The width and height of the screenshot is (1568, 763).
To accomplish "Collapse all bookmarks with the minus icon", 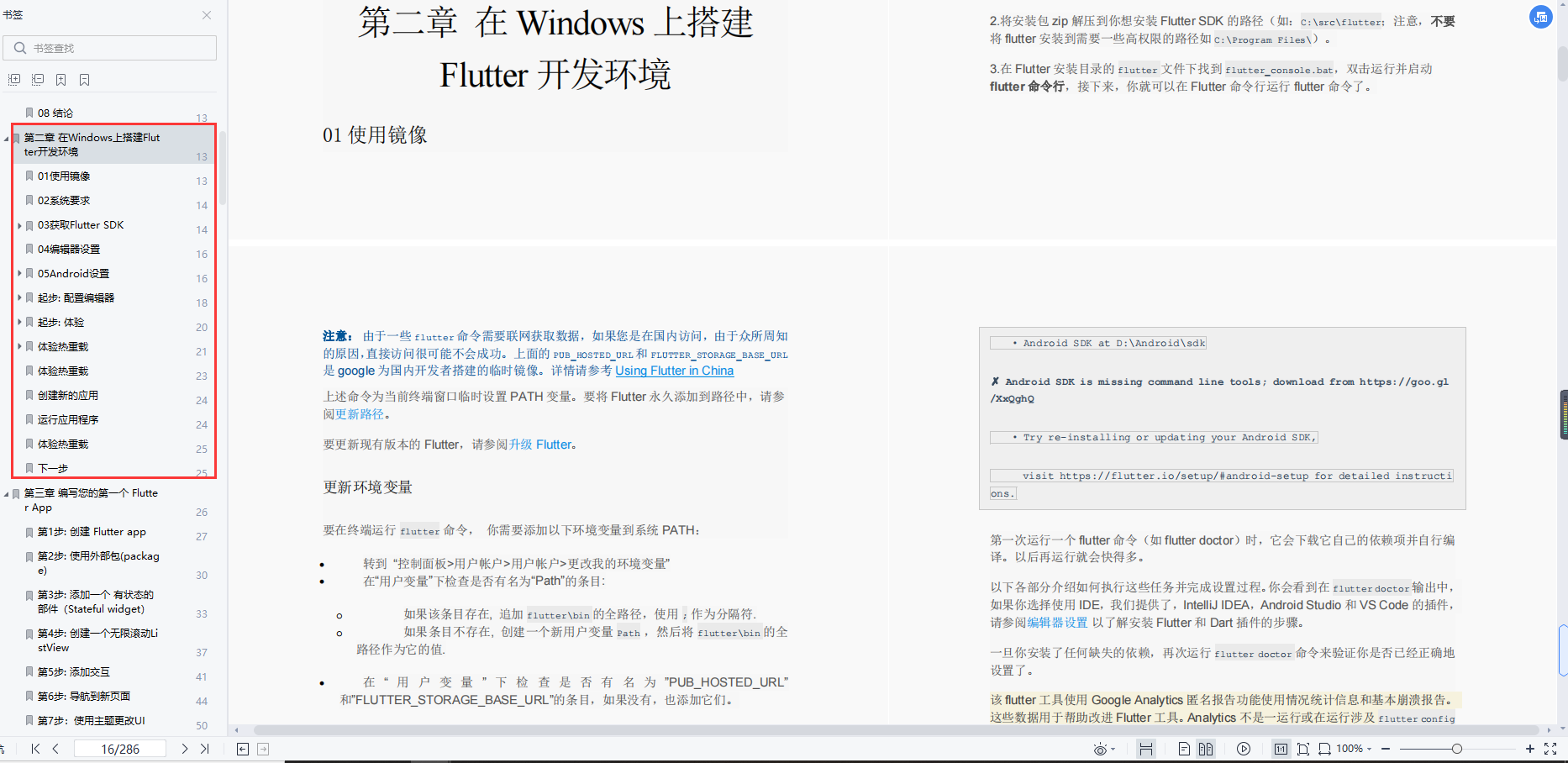I will tap(38, 80).
